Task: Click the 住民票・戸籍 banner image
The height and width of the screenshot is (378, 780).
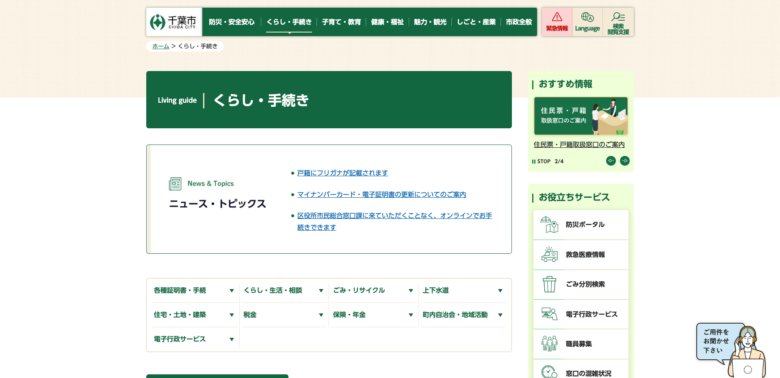Action: coord(581,116)
